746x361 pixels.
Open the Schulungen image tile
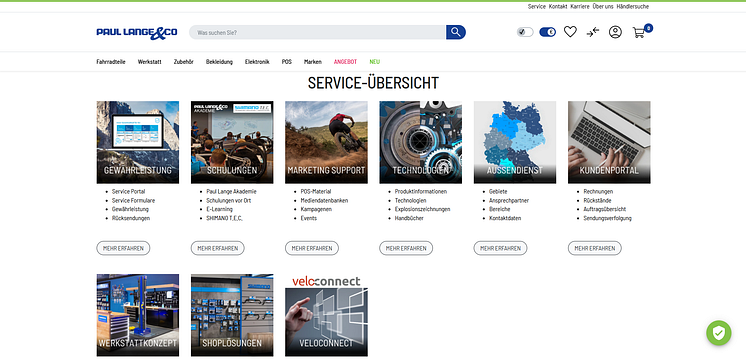pos(232,142)
